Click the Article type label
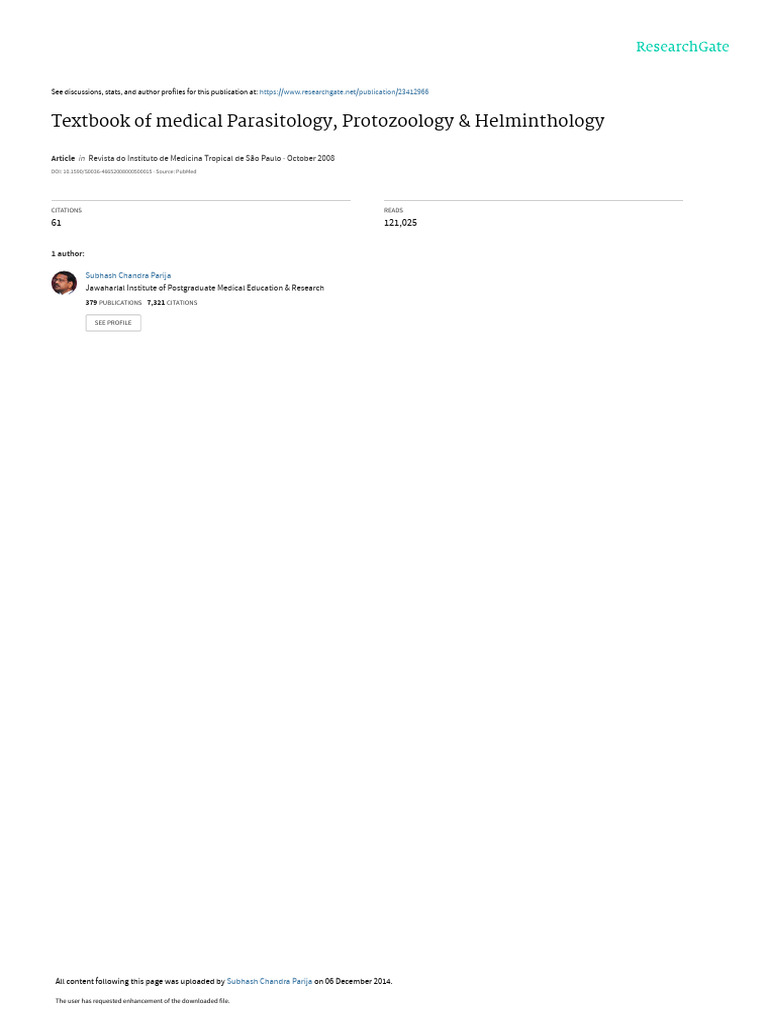 click(63, 158)
